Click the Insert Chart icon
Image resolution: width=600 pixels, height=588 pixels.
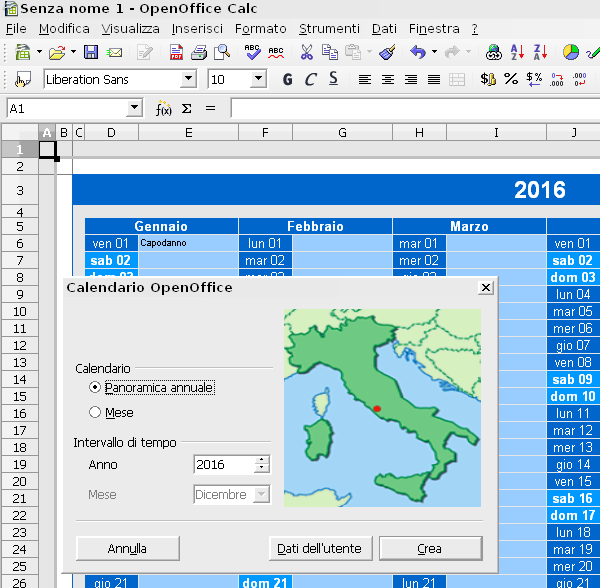pos(571,52)
